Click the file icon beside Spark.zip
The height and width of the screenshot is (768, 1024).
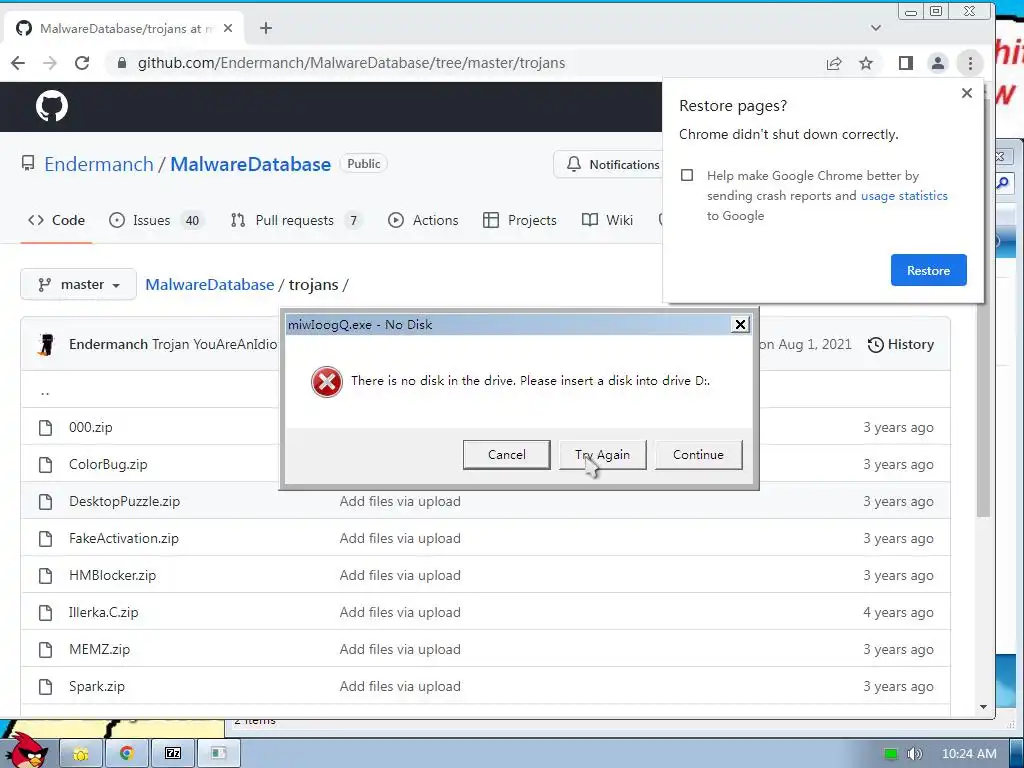click(45, 686)
